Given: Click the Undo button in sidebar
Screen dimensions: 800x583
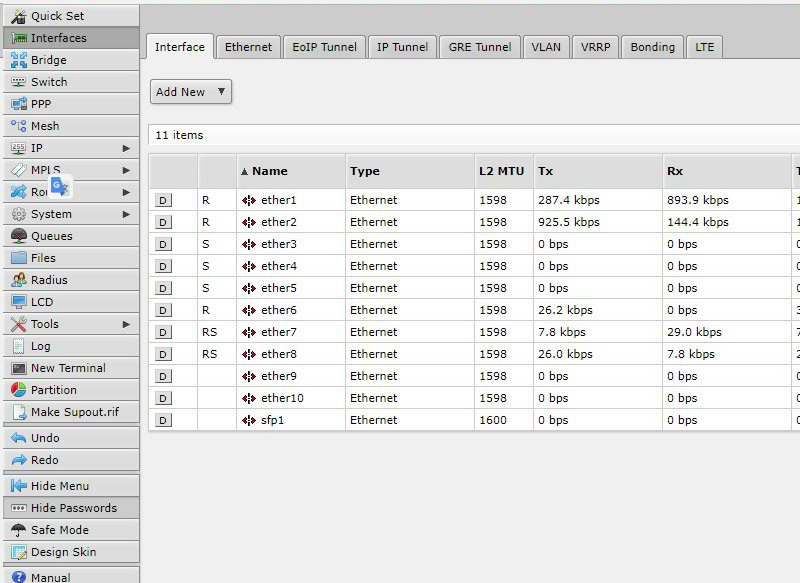Looking at the screenshot, I should 45,438.
